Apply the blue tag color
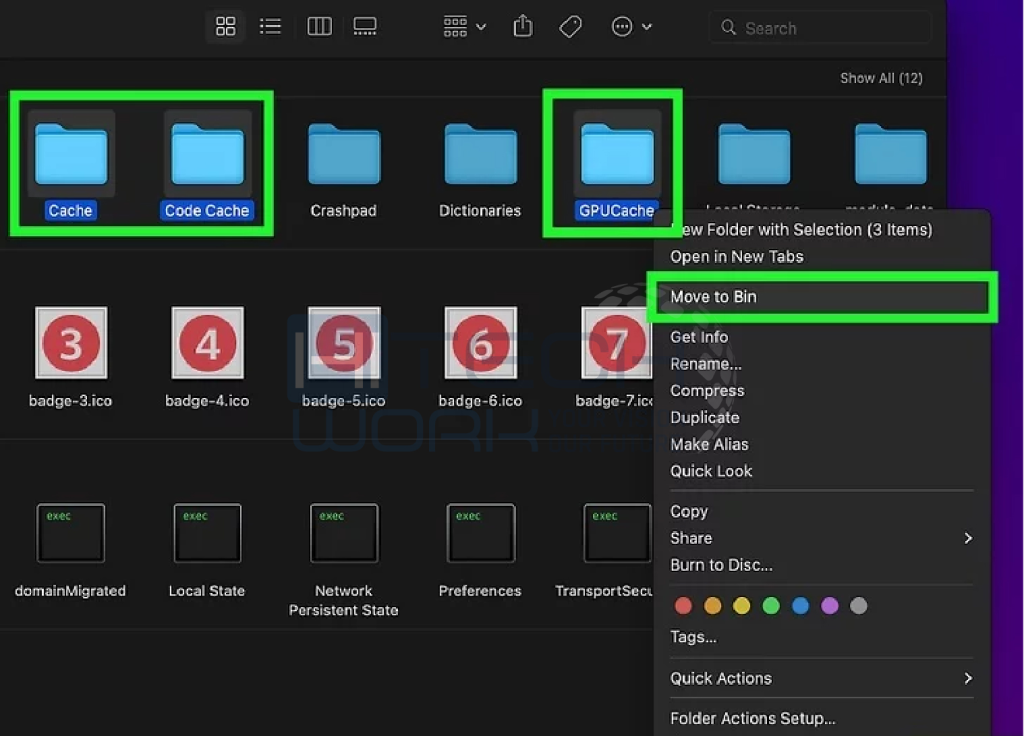This screenshot has height=736, width=1024. coord(800,606)
